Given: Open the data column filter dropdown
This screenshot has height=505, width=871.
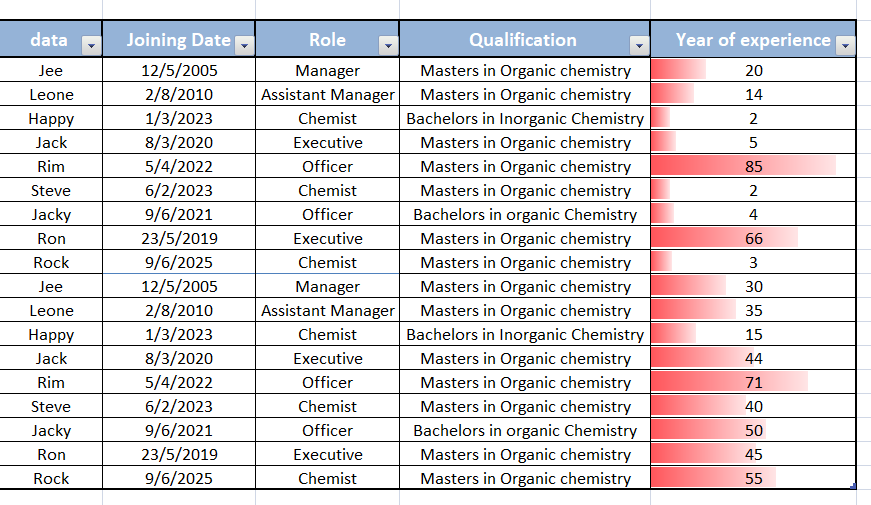Looking at the screenshot, I should point(91,45).
